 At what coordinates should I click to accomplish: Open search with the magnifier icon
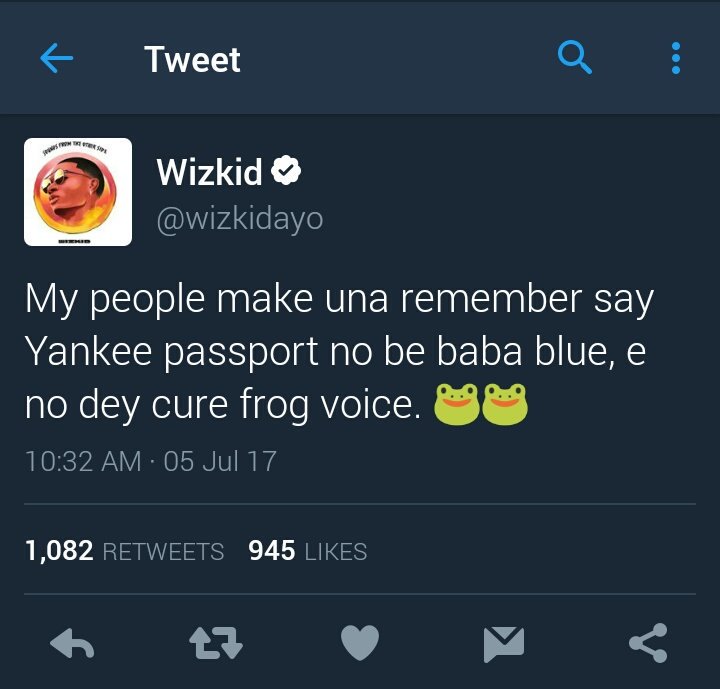point(574,57)
